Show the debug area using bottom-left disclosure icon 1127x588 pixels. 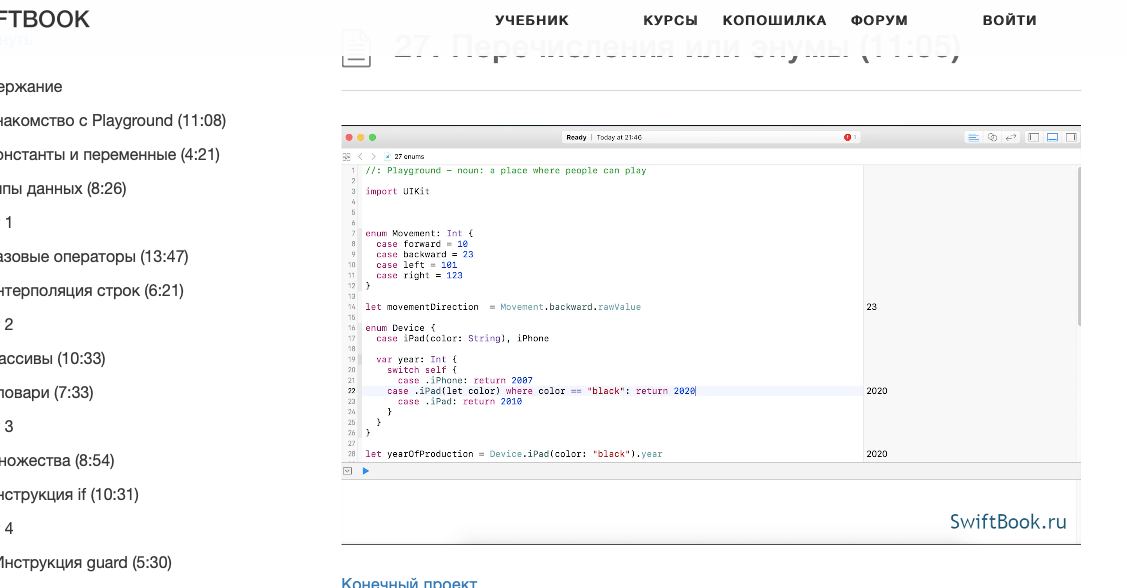[348, 471]
